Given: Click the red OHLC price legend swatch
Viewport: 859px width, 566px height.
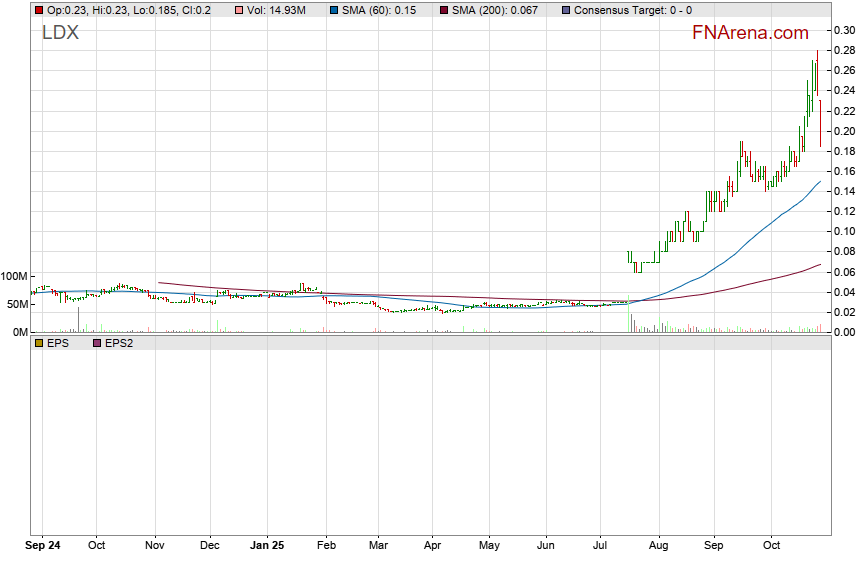Looking at the screenshot, I should (38, 10).
